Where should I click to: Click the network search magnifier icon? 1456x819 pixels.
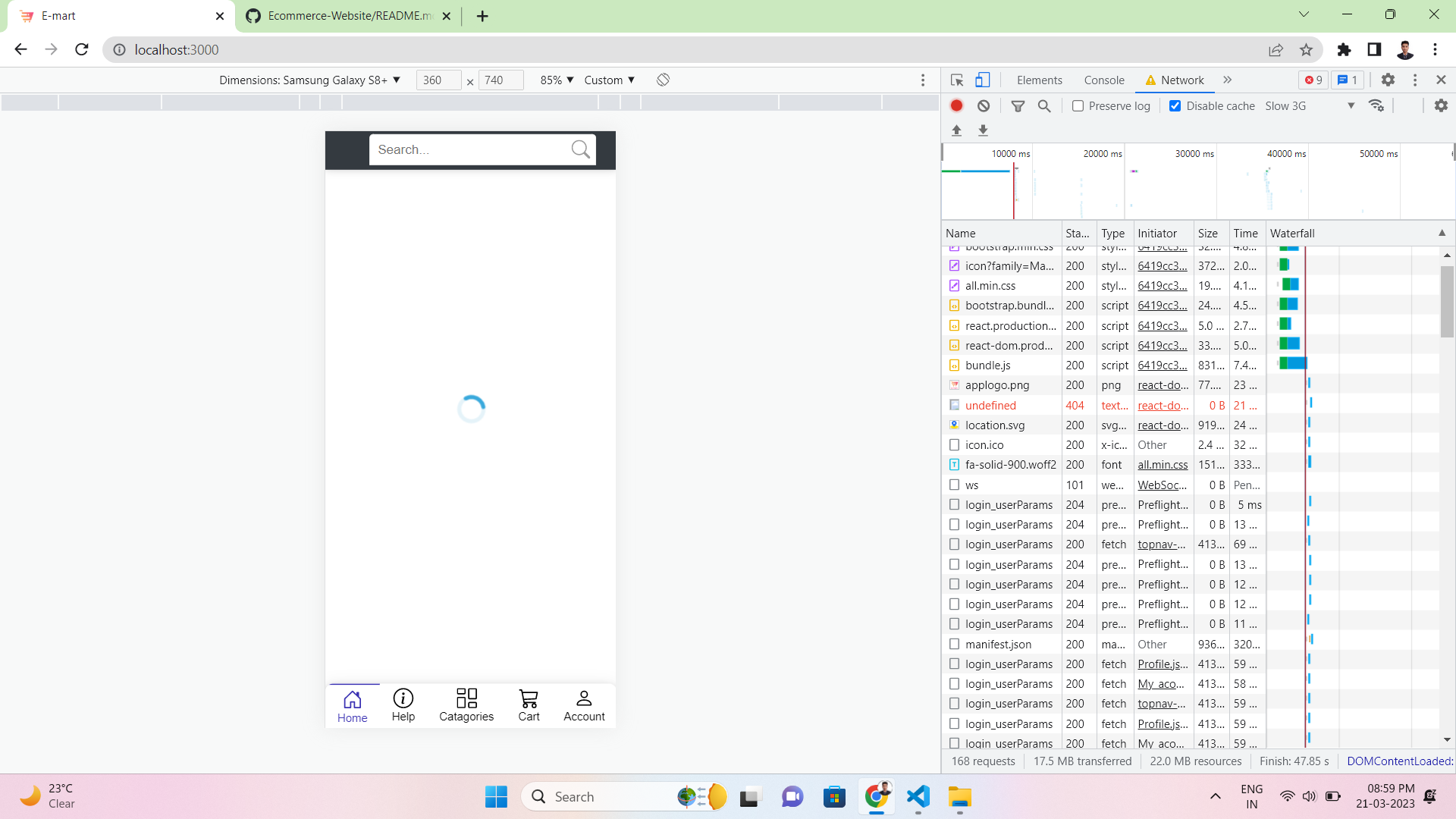(1044, 106)
